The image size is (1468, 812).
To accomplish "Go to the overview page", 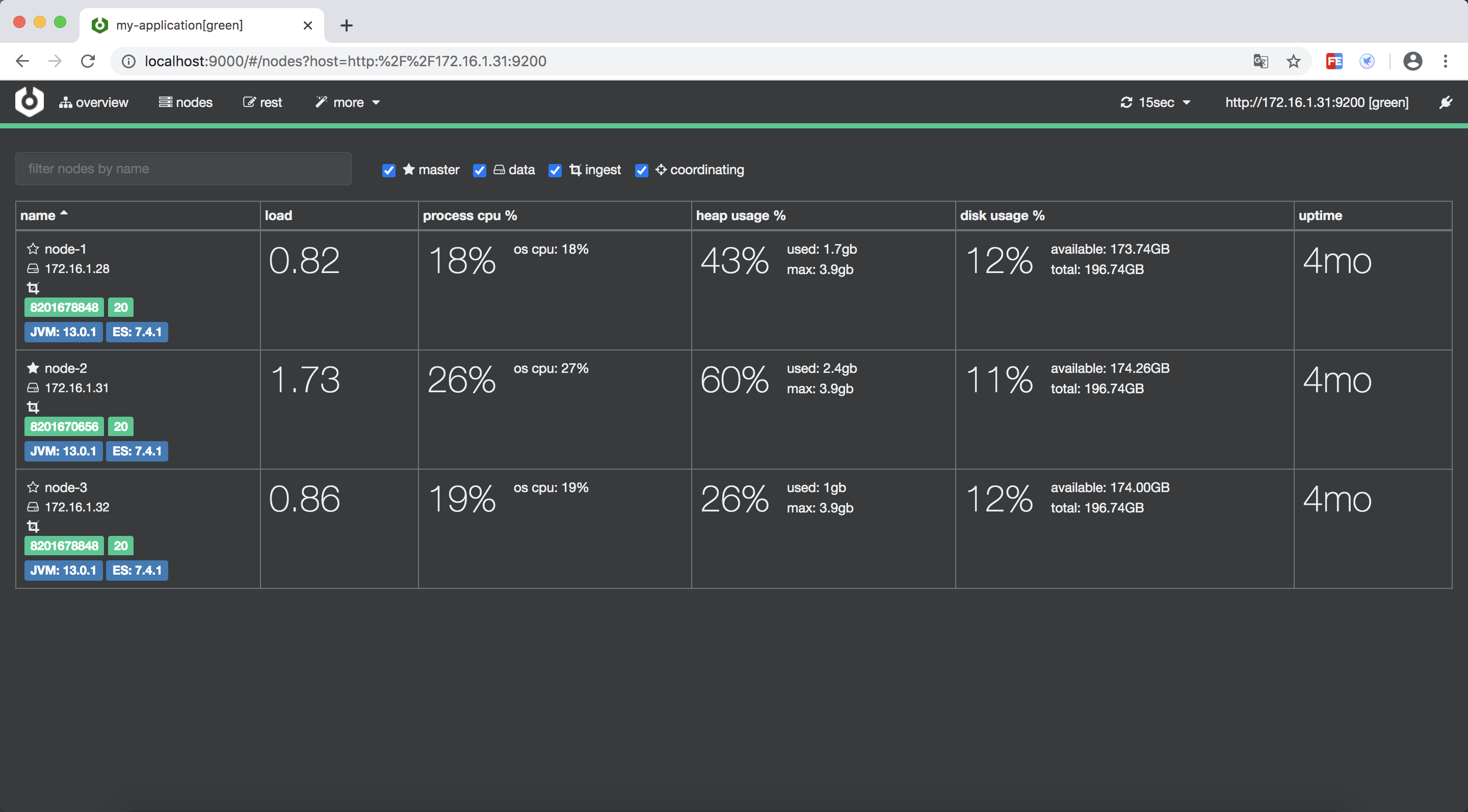I will pos(94,102).
